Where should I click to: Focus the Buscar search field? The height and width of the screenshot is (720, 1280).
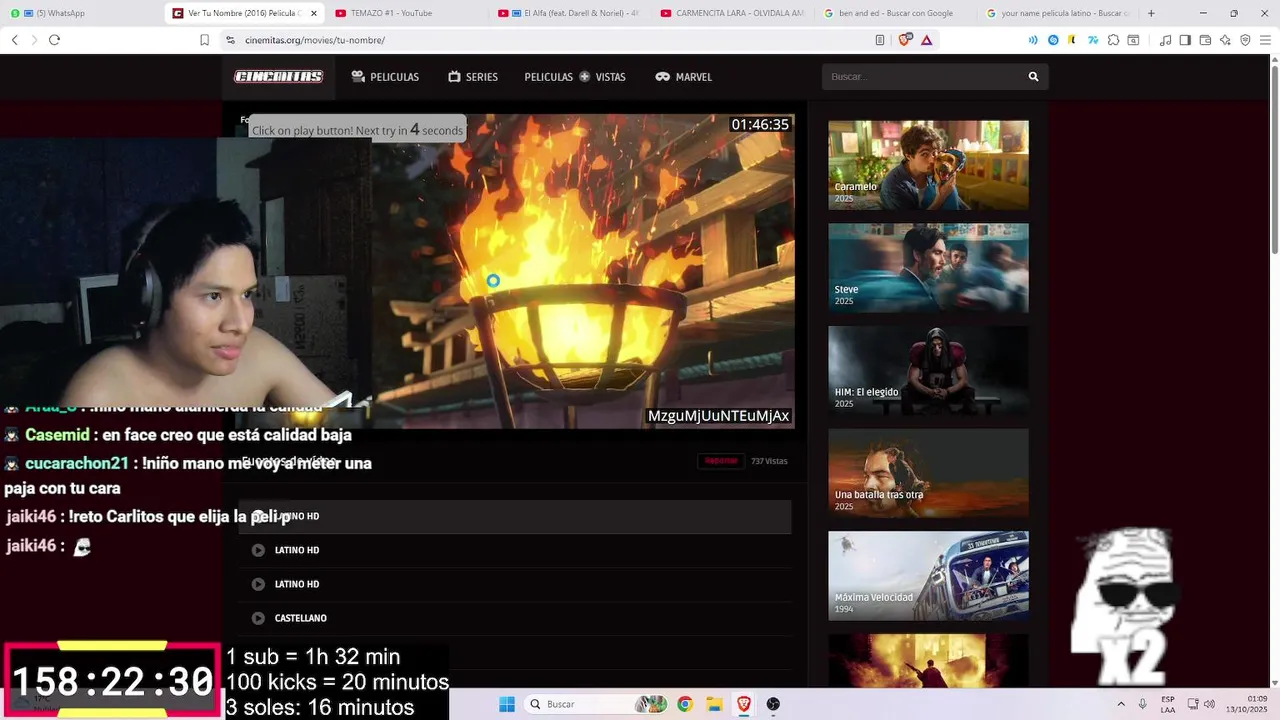(921, 77)
